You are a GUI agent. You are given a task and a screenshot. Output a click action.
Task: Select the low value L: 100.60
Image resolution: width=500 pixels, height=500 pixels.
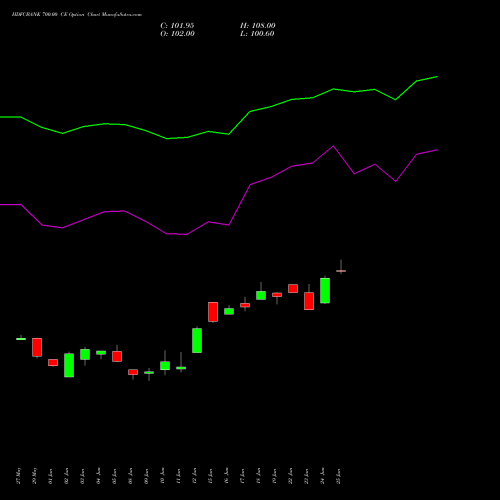257,34
